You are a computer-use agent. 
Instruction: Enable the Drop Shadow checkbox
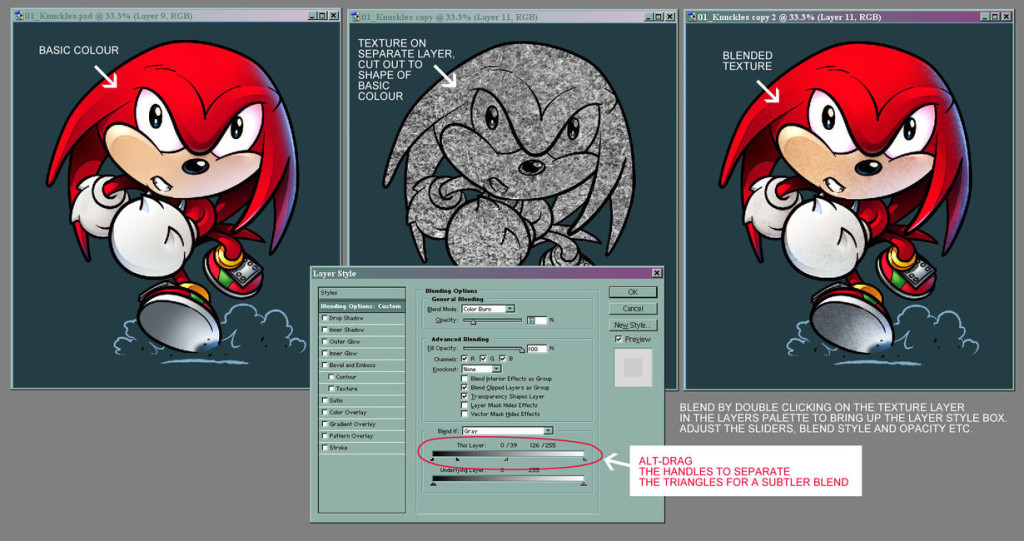tap(325, 318)
